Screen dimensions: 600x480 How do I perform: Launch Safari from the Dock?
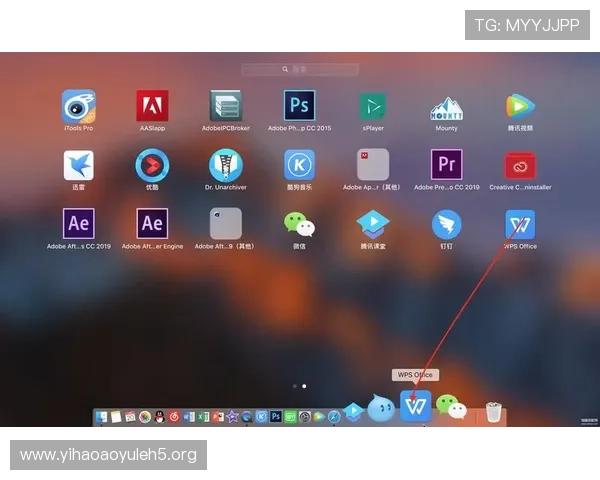(x=334, y=416)
